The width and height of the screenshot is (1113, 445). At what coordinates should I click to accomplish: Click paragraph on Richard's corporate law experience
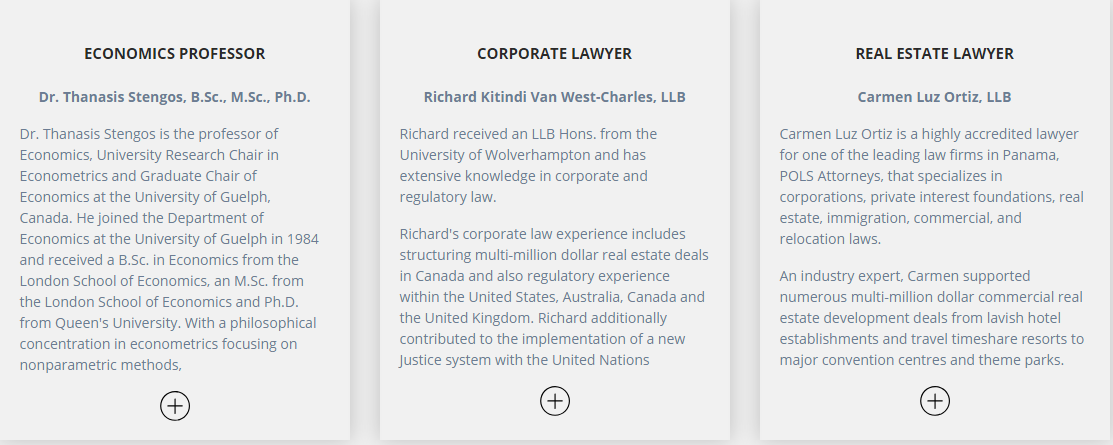554,297
